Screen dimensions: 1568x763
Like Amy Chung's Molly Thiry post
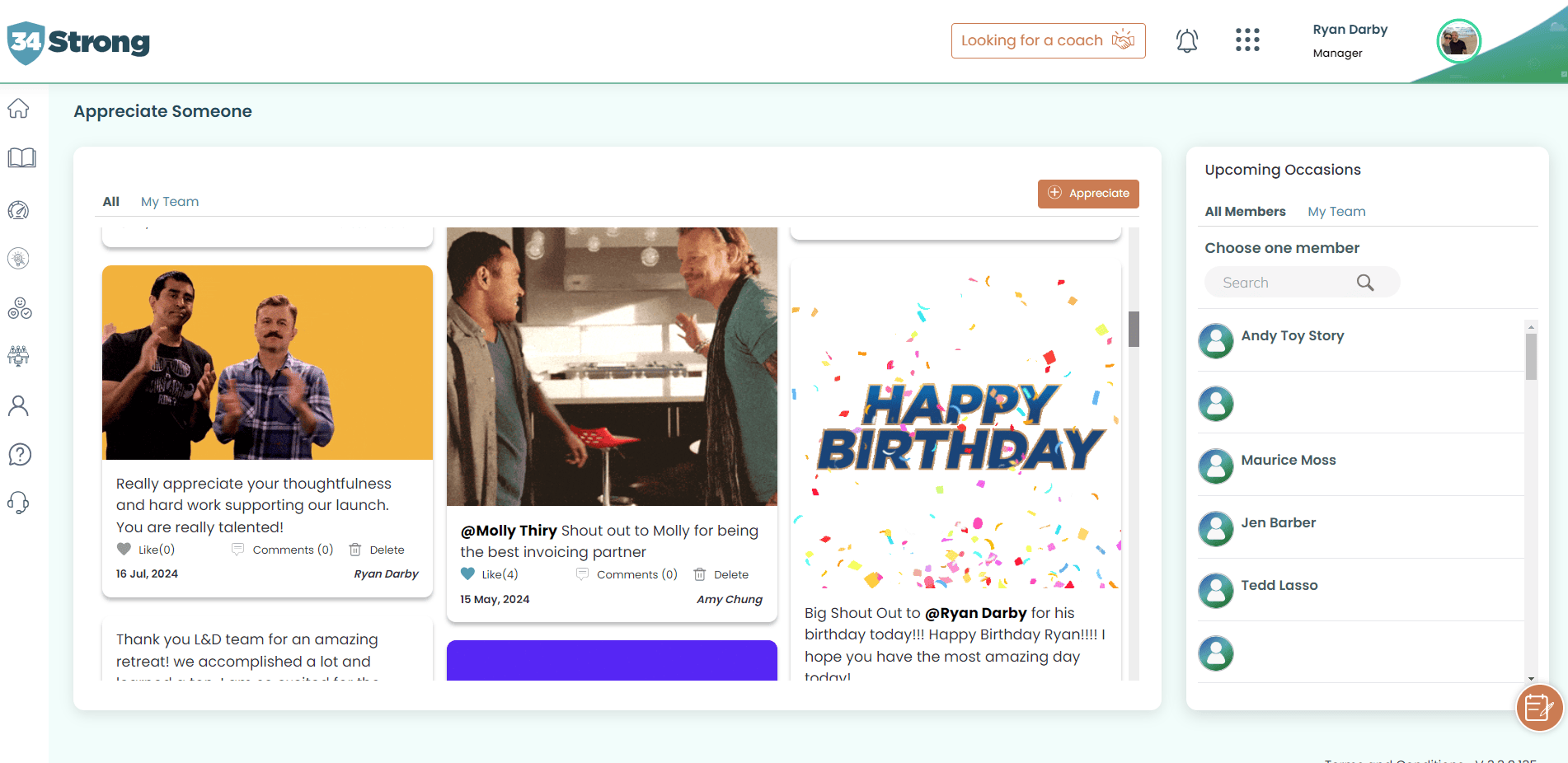(468, 574)
